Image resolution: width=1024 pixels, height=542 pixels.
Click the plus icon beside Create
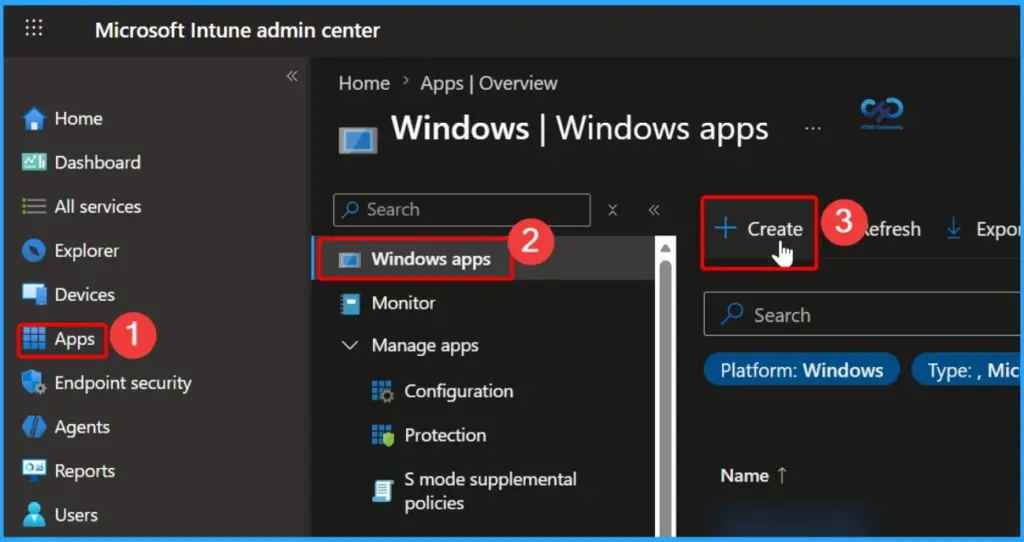click(x=725, y=229)
